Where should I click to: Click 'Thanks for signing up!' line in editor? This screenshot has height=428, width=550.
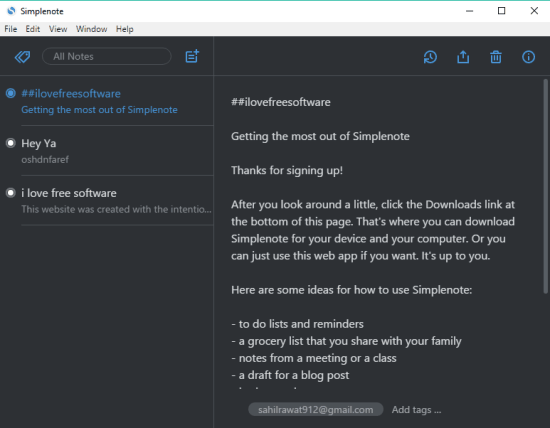click(x=287, y=170)
